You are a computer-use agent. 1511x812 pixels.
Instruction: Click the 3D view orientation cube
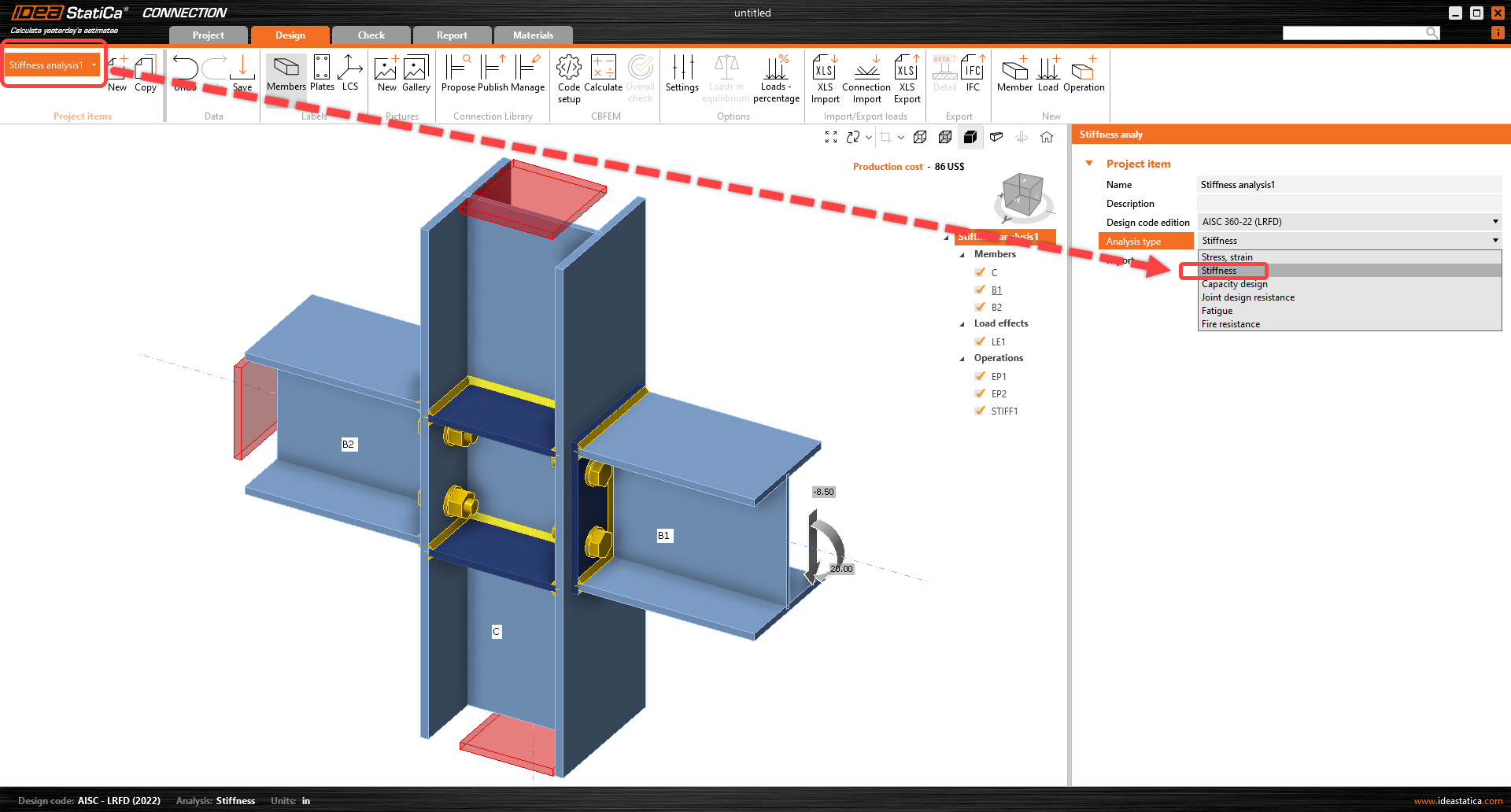1022,195
